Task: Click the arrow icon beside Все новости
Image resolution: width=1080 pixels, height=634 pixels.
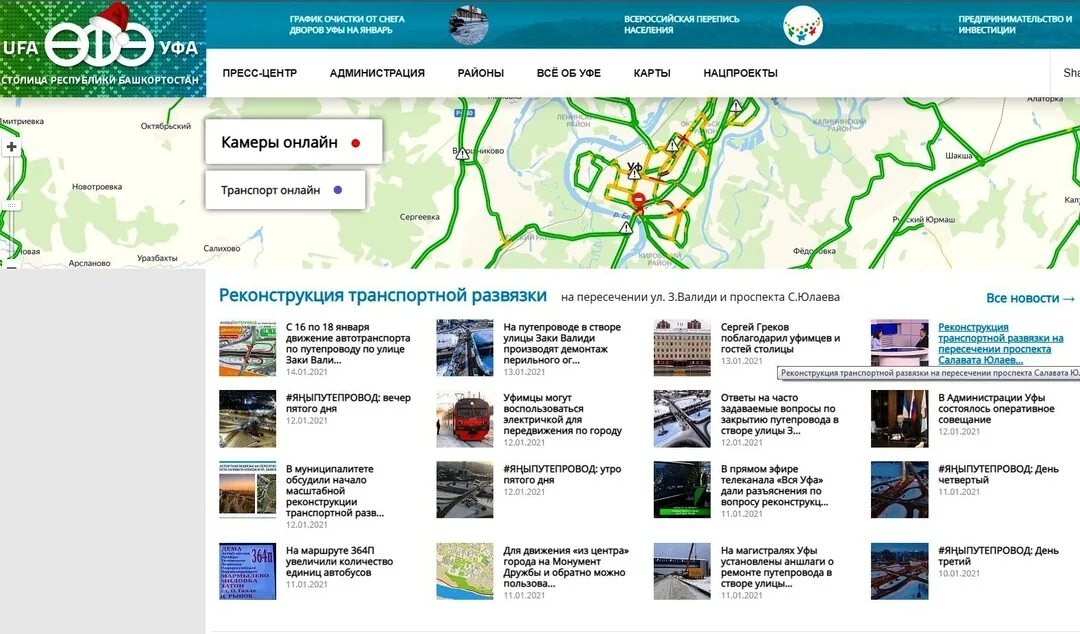Action: point(1068,298)
